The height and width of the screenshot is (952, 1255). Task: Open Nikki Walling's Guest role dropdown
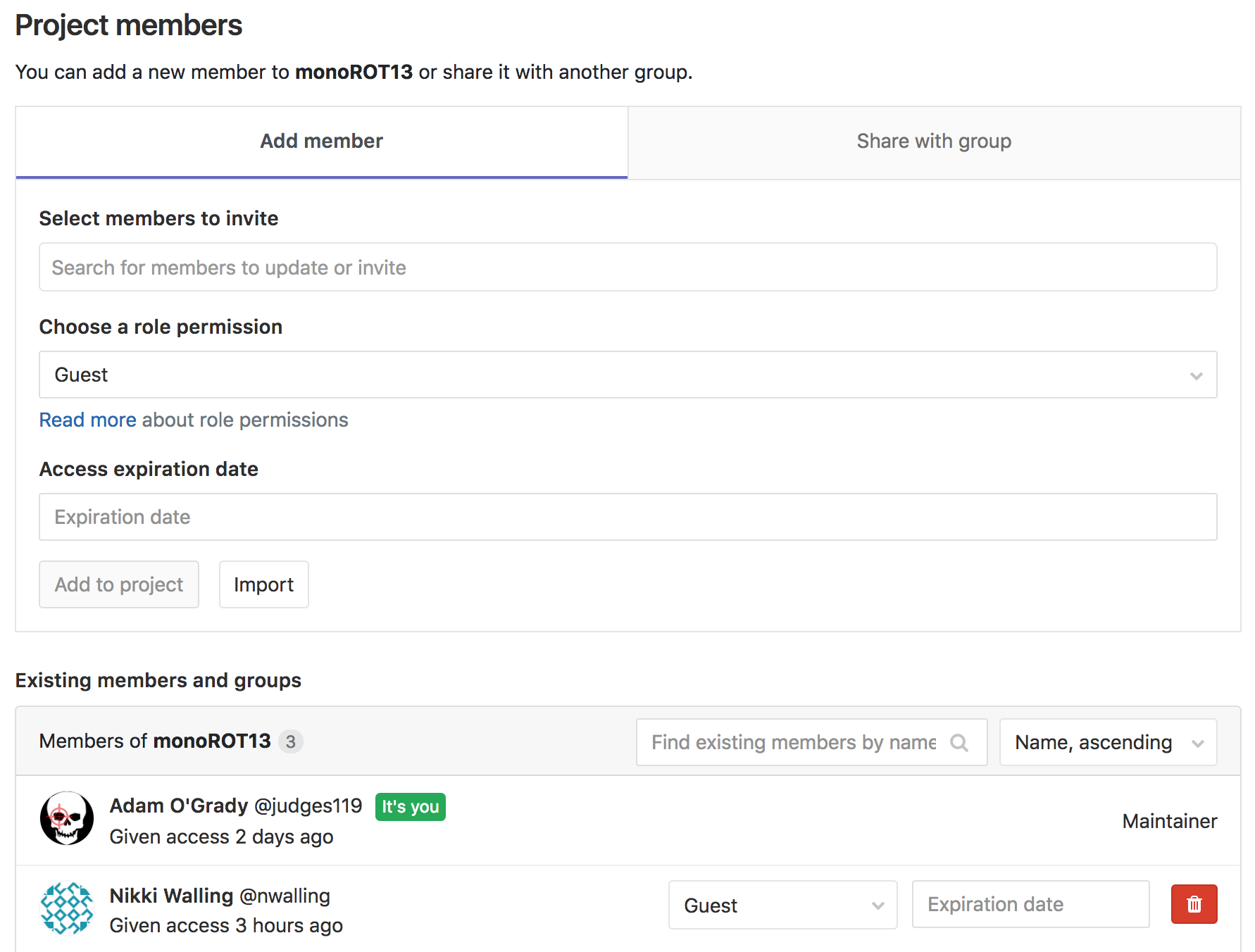[x=782, y=905]
